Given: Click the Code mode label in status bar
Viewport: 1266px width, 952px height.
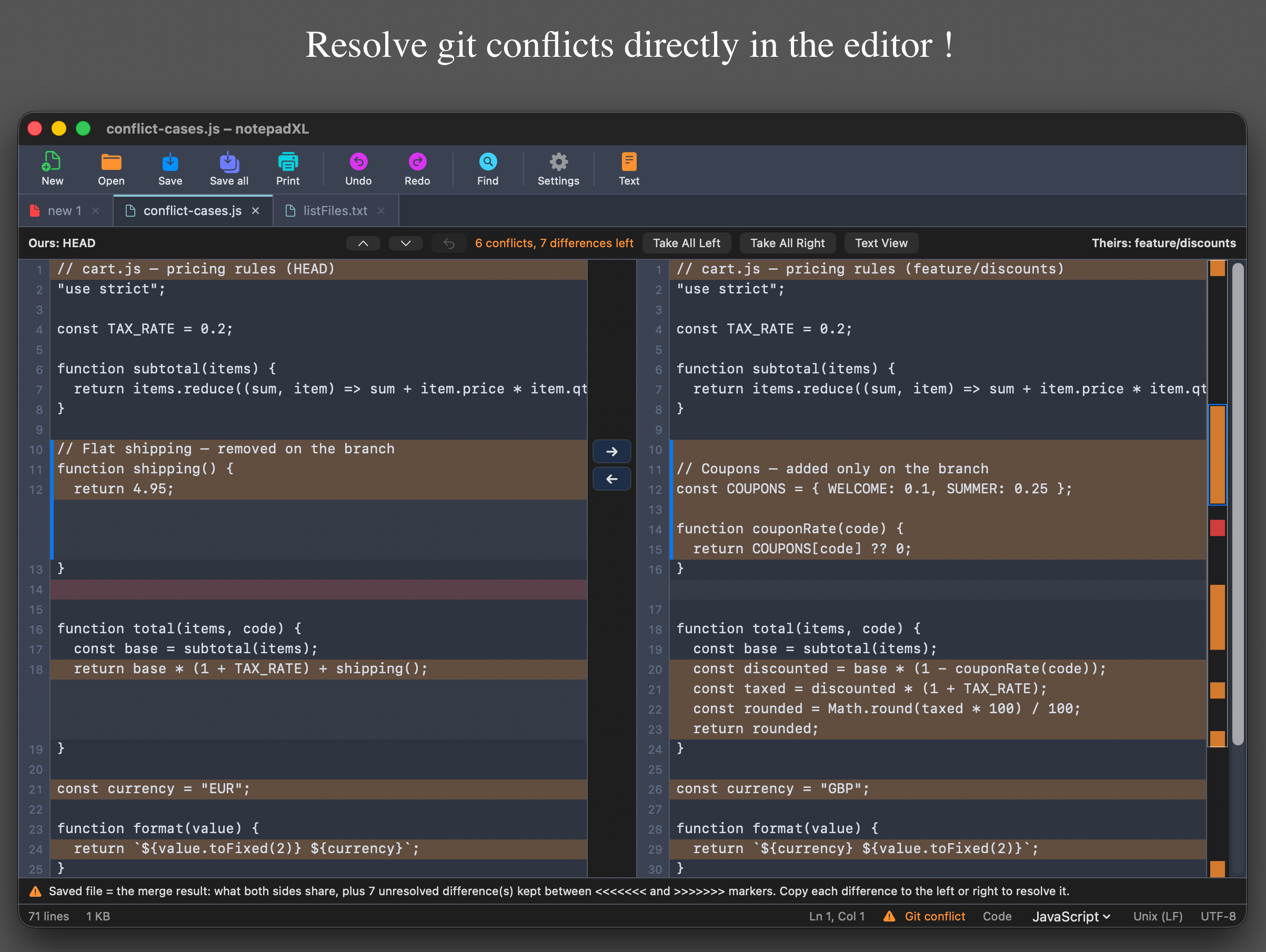Looking at the screenshot, I should coord(997,917).
